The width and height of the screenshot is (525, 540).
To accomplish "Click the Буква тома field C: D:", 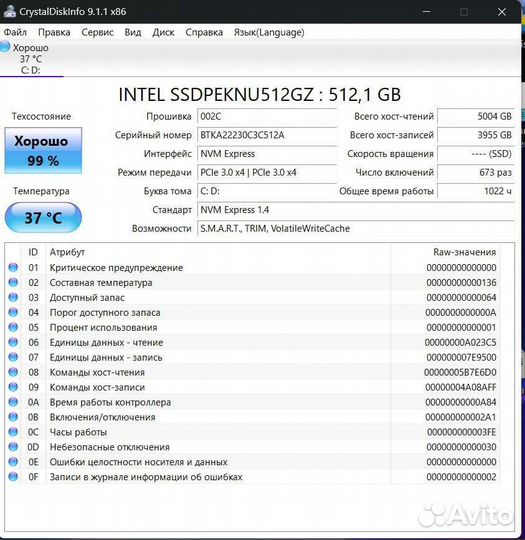I will (267, 191).
